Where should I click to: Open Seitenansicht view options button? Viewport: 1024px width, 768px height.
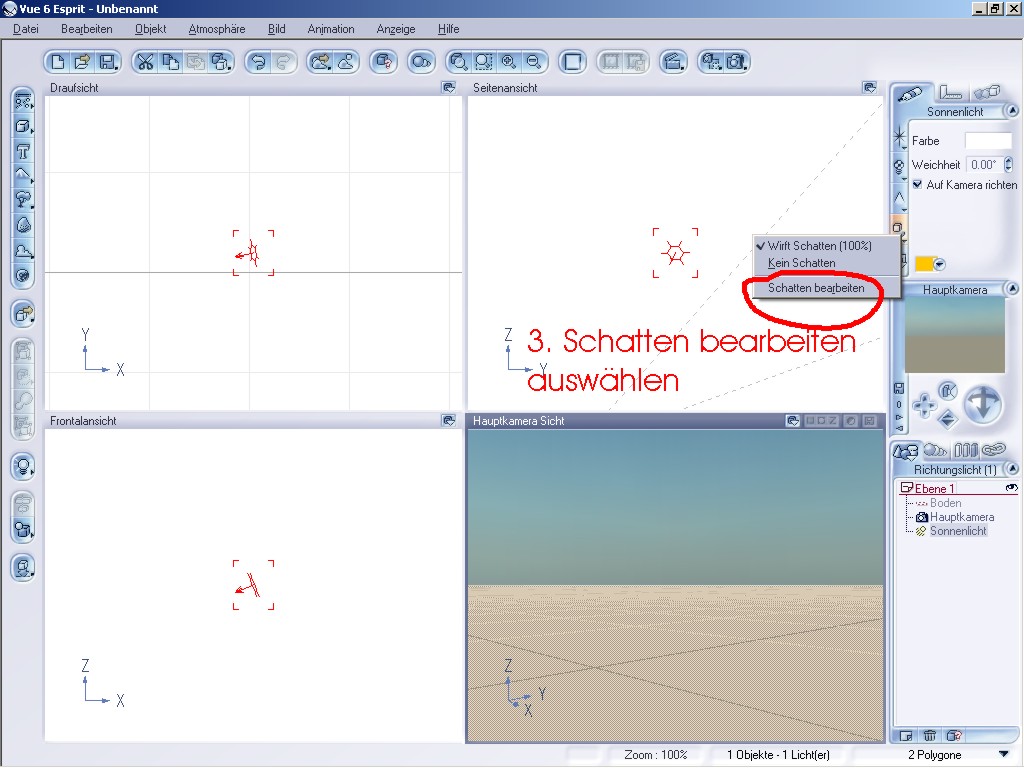869,88
